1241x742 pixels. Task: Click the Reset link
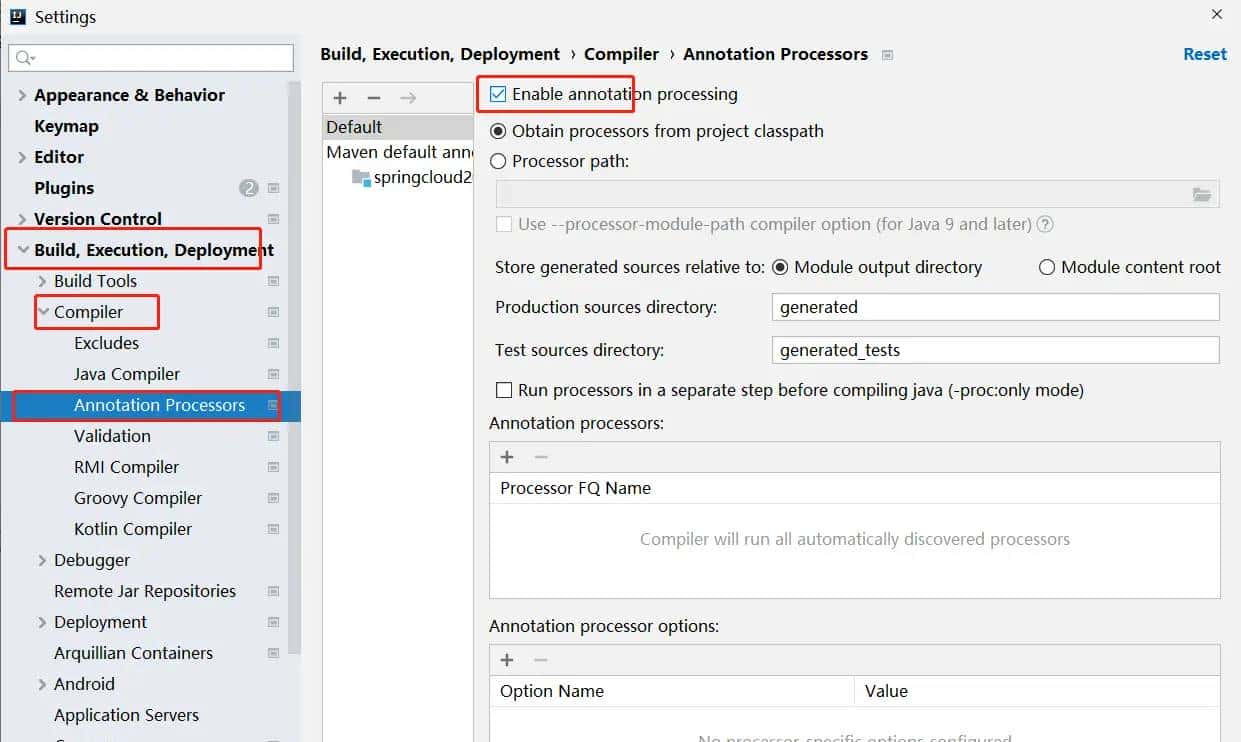click(1204, 54)
